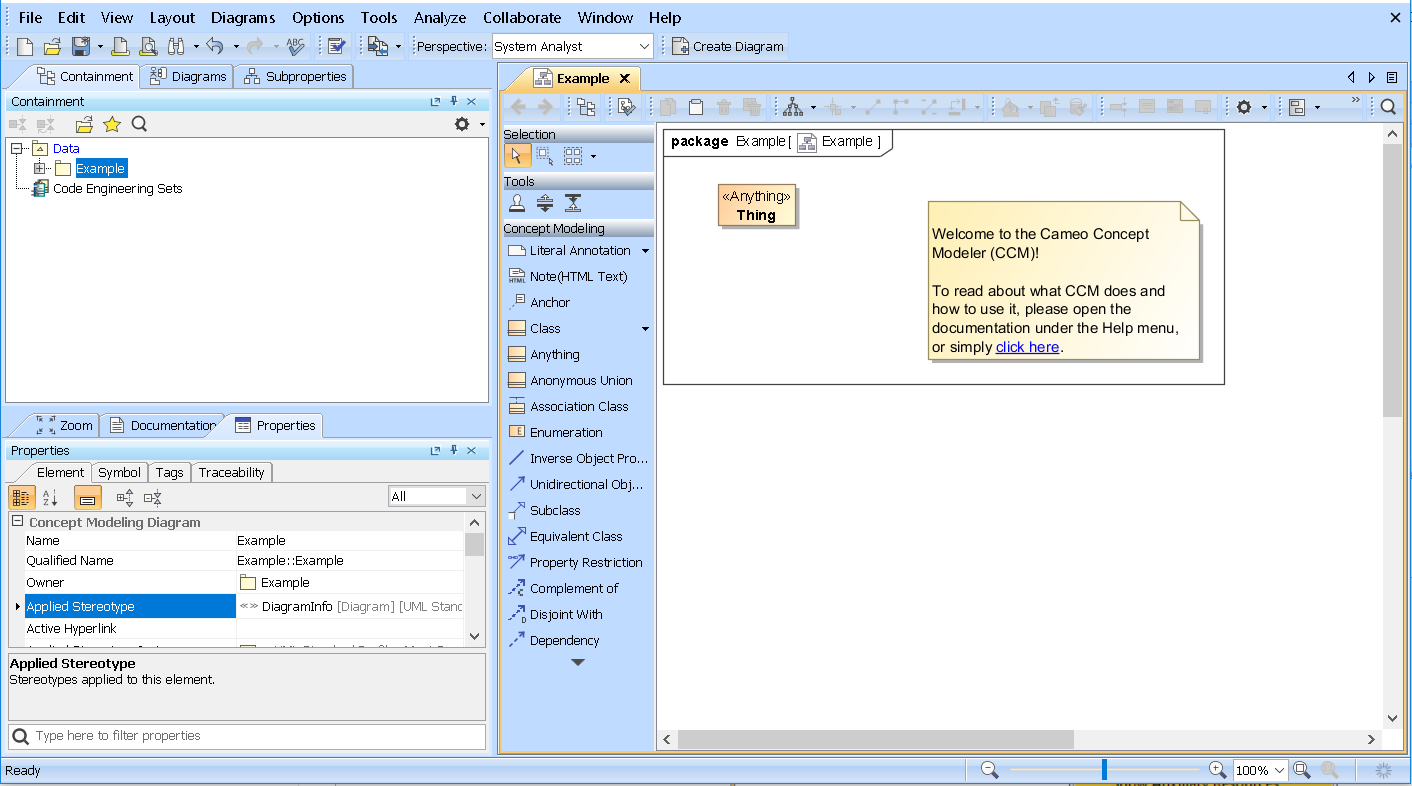Click the spell check ABC icon
The width and height of the screenshot is (1412, 786).
295,46
